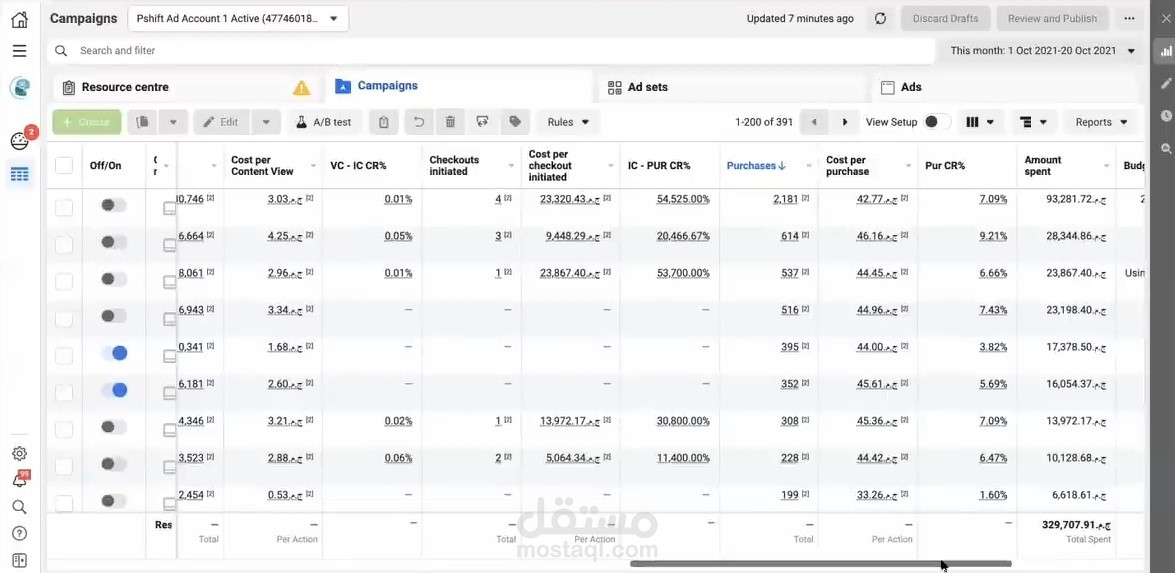Open the Pshift Ad Account dropdown
The image size is (1175, 573).
pyautogui.click(x=238, y=19)
